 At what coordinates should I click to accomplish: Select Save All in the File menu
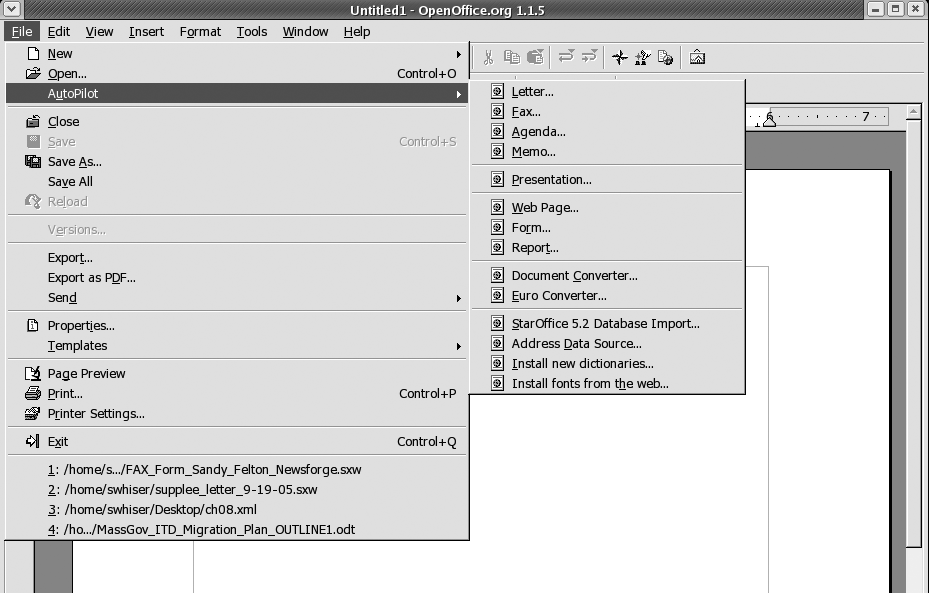(x=237, y=182)
